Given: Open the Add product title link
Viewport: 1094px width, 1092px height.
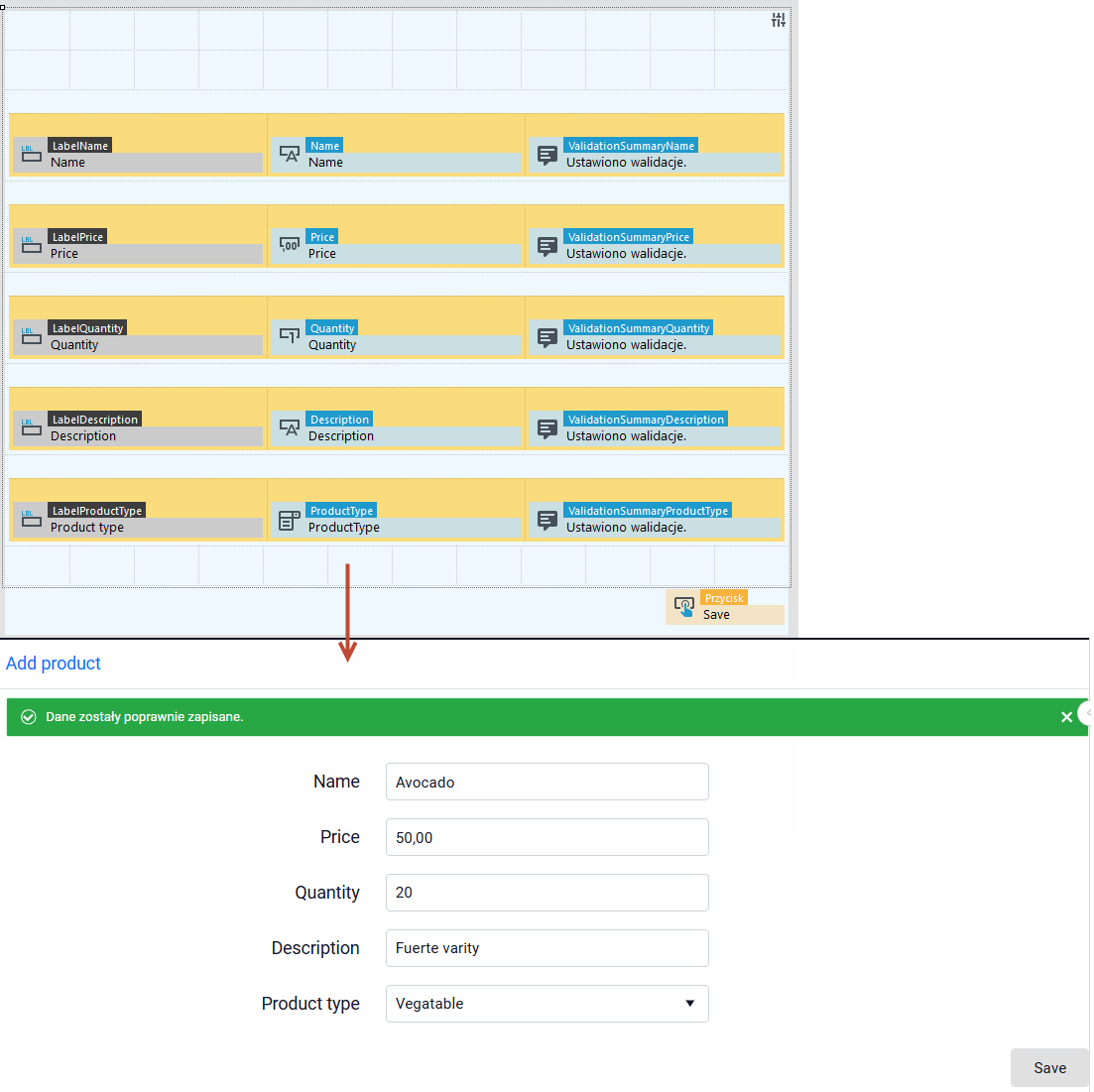Looking at the screenshot, I should [53, 663].
